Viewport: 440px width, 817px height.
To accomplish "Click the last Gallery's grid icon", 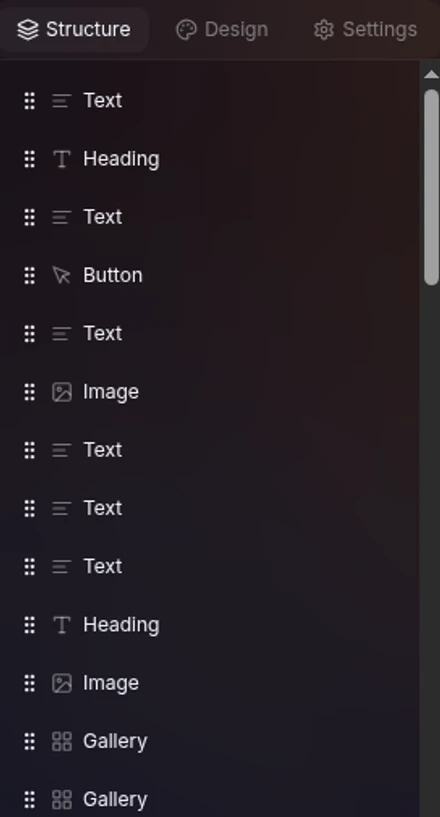I will click(x=62, y=799).
